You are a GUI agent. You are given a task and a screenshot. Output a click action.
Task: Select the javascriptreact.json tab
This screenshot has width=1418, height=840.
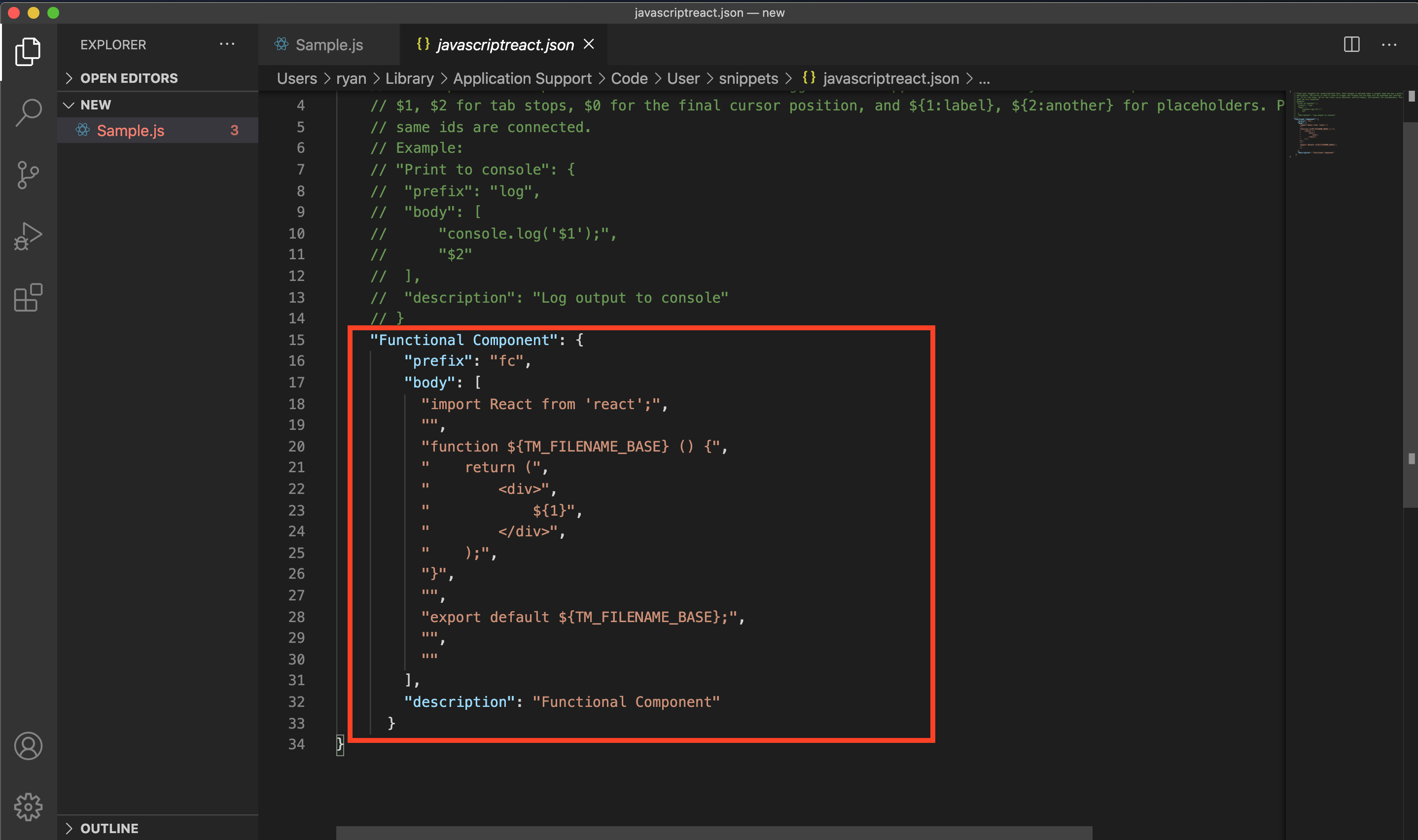tap(504, 45)
